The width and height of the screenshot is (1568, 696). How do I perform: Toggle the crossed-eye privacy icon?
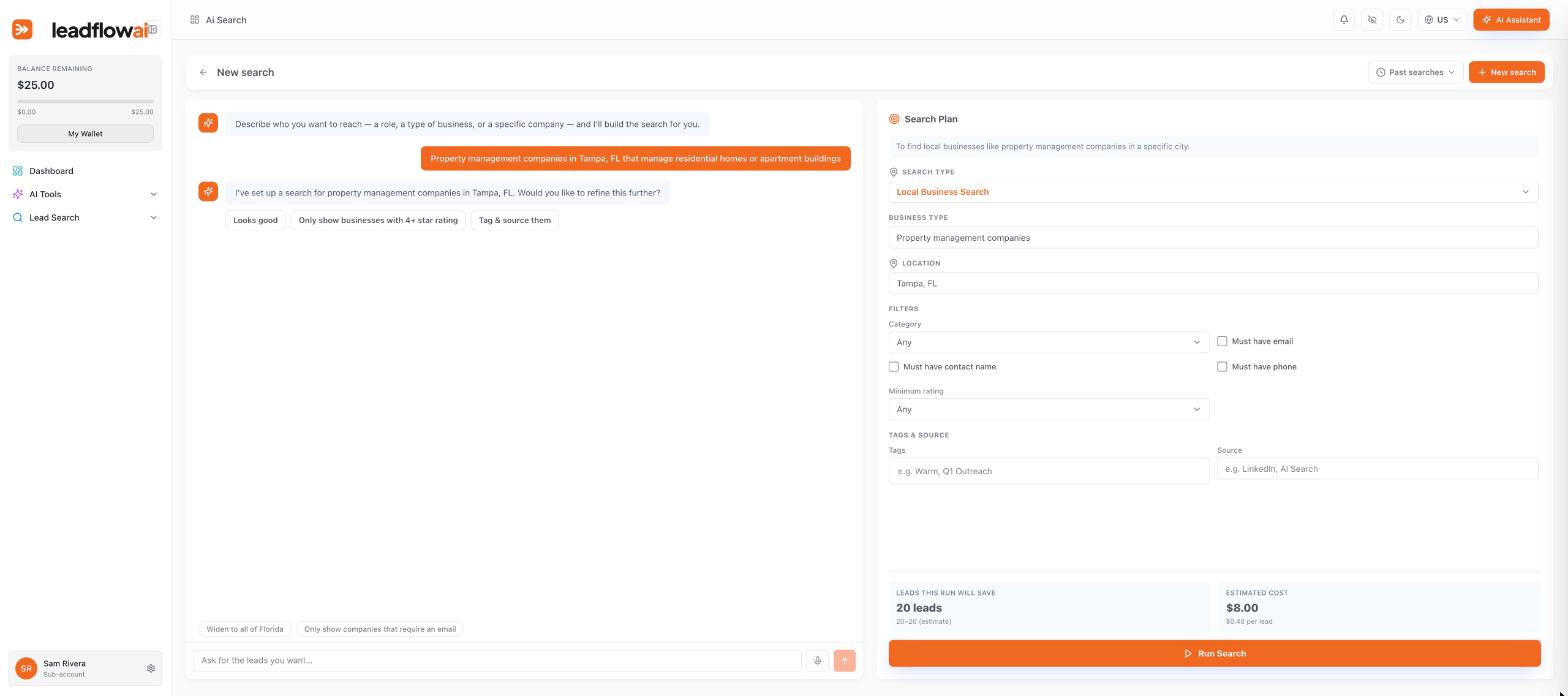point(1372,20)
